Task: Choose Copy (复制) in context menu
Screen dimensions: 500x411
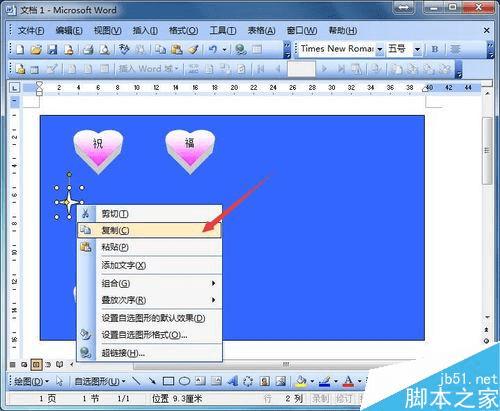Action: pyautogui.click(x=149, y=230)
